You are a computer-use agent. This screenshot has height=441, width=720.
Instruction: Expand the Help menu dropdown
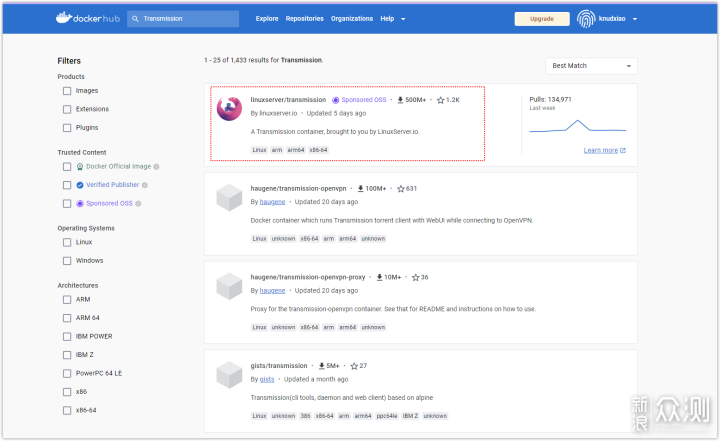point(392,19)
